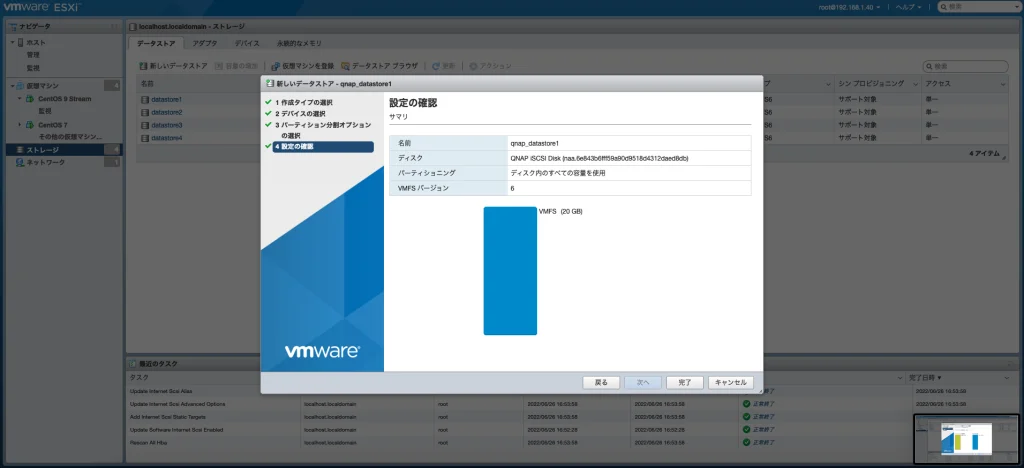The image size is (1024, 468).
Task: Select 管理 under ホスト
Action: coord(33,55)
